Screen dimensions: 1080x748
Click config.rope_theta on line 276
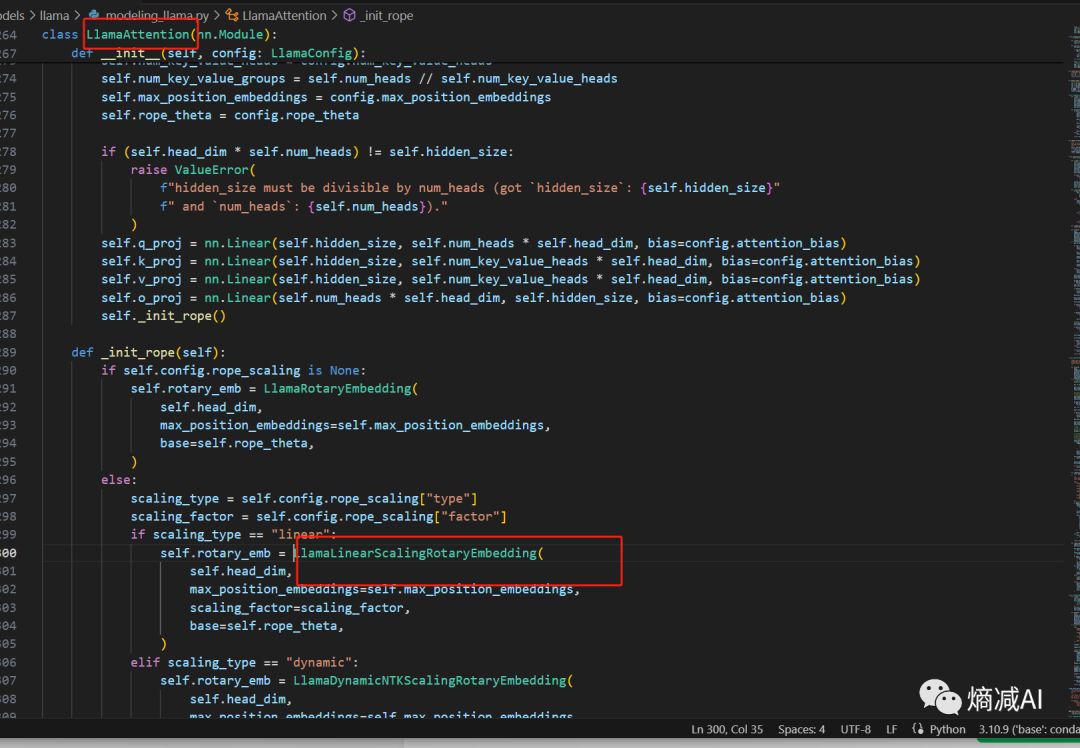tap(296, 115)
